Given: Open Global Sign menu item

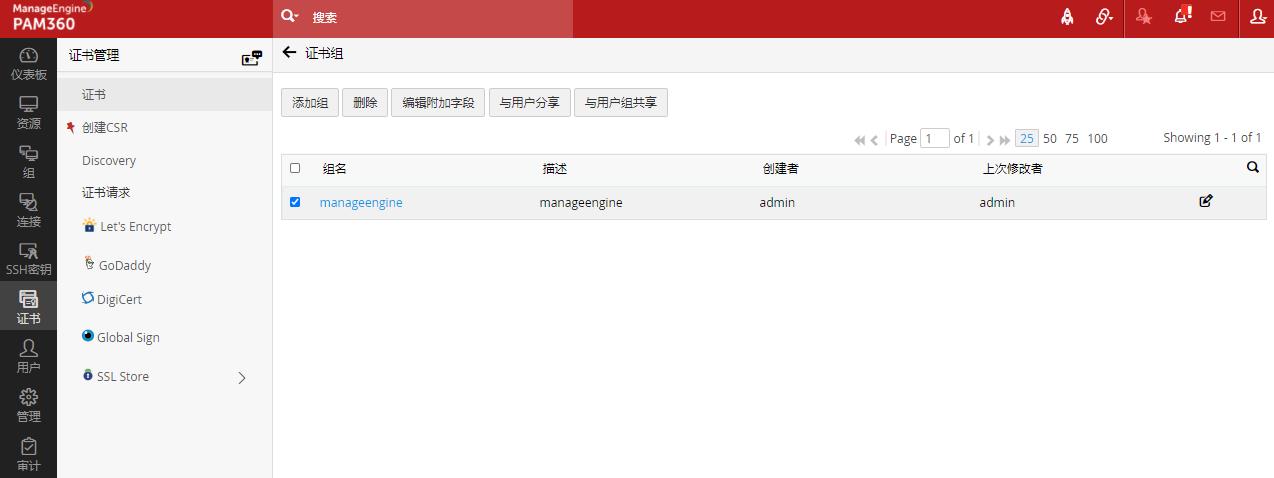Looking at the screenshot, I should point(121,337).
